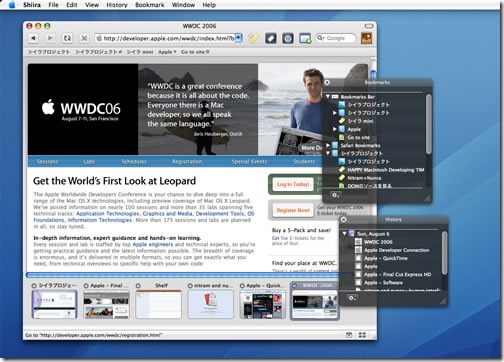Click the Register Now! button
Viewport: 504px width, 362px height.
[x=293, y=210]
